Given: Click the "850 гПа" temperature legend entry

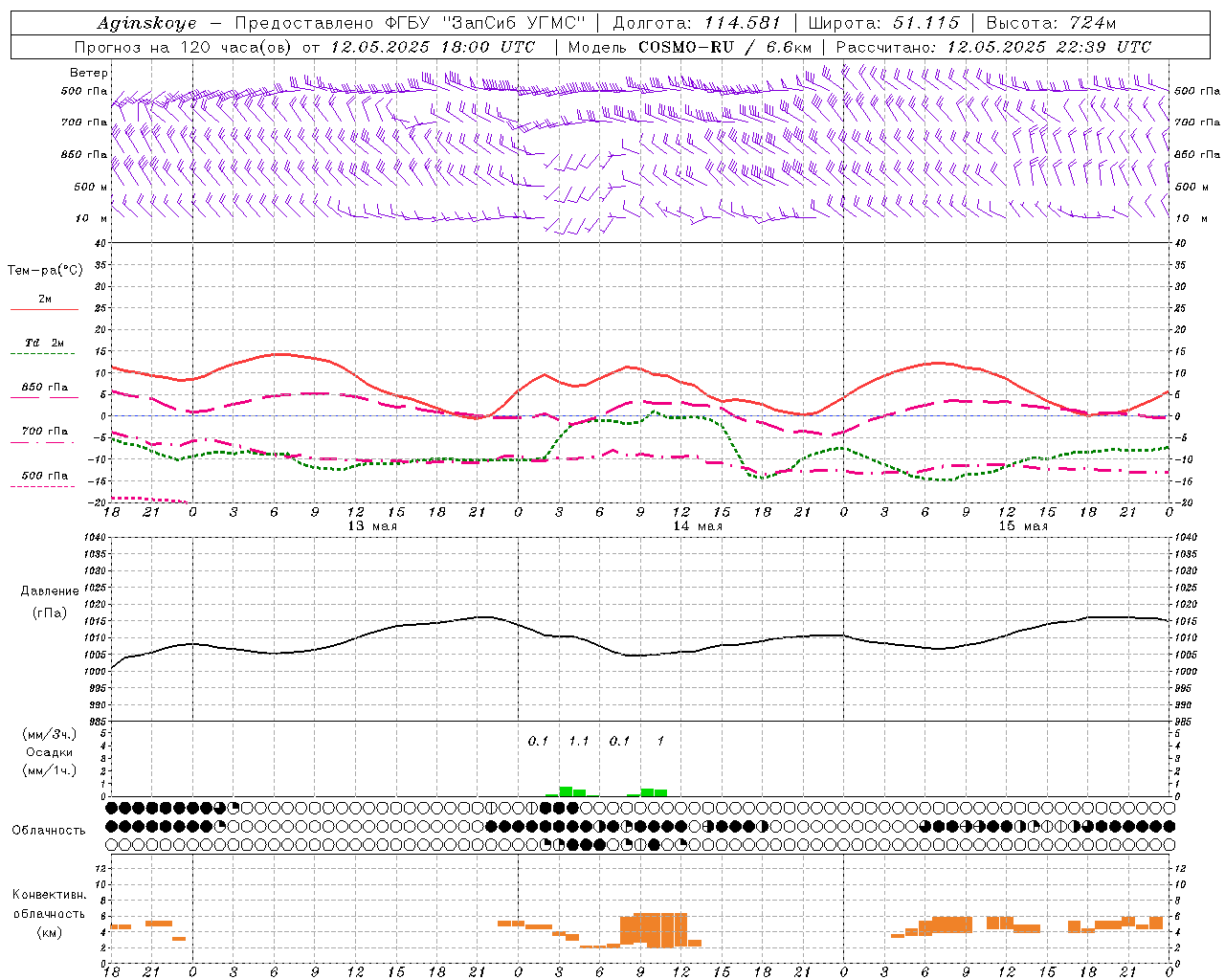Looking at the screenshot, I should click(x=45, y=388).
